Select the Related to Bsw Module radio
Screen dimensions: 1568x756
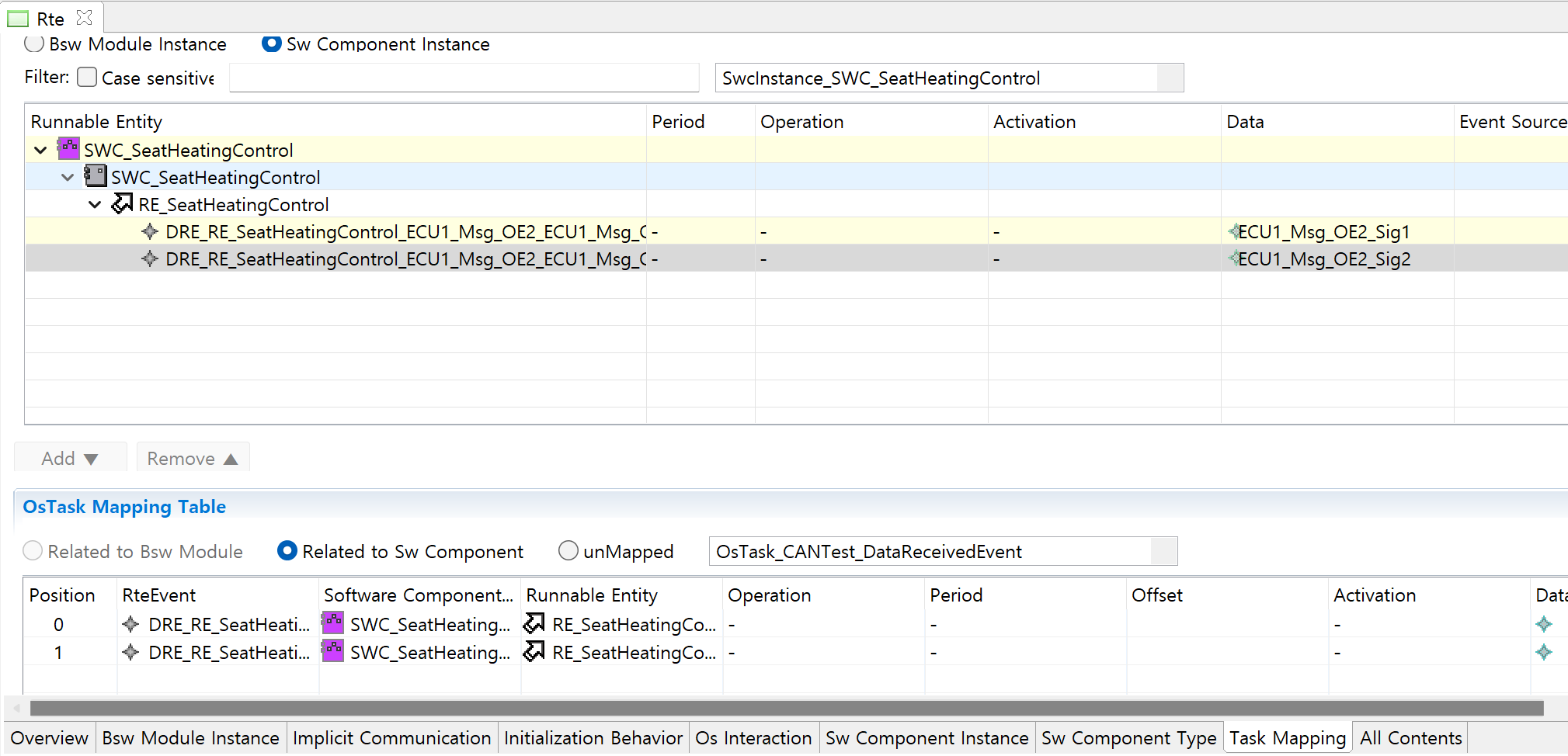click(33, 550)
